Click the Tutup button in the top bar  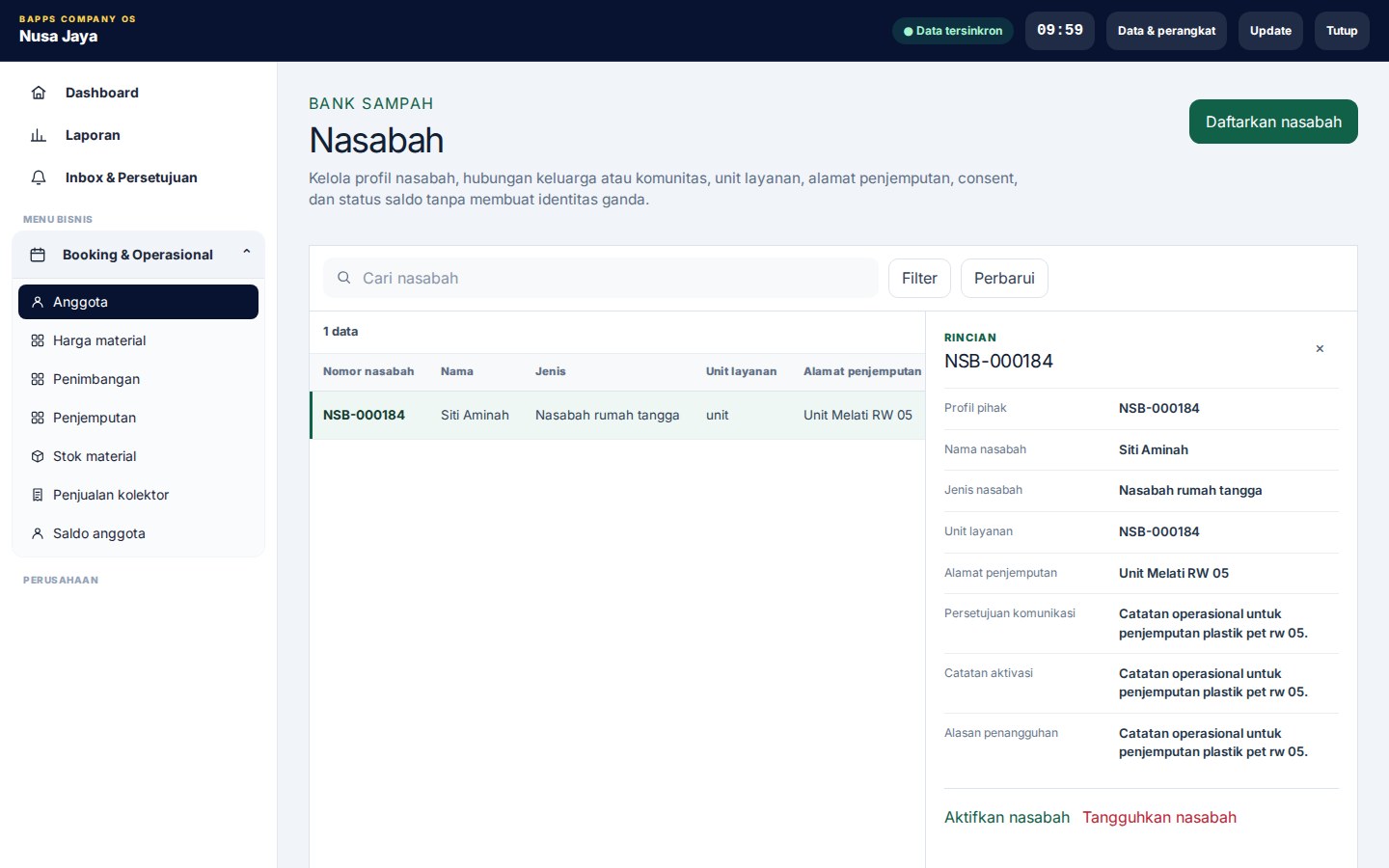(1342, 31)
